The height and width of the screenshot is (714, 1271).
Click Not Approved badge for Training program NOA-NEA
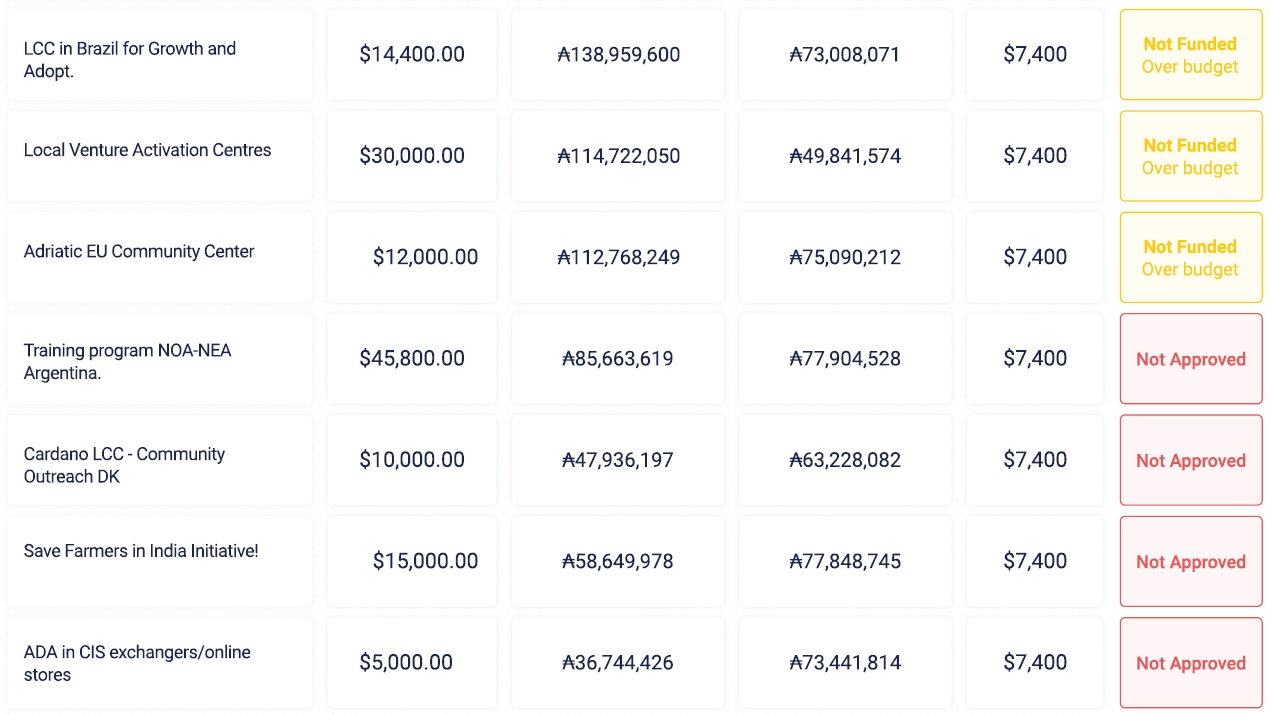click(1190, 359)
